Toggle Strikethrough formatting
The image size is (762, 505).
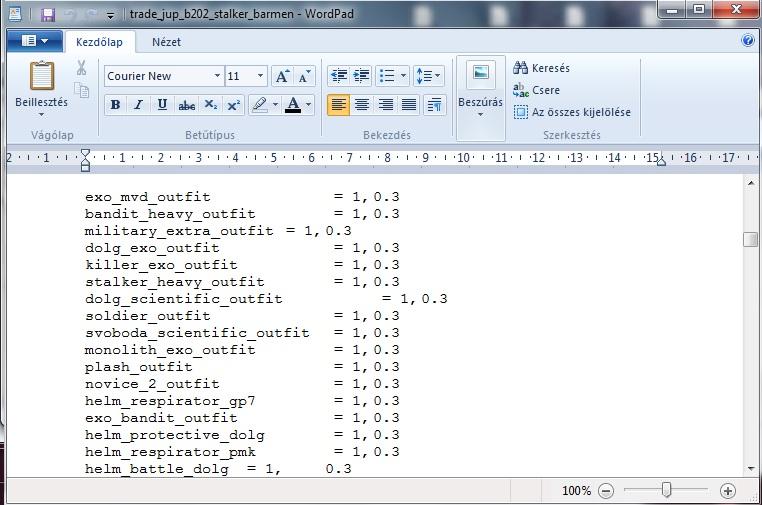pyautogui.click(x=187, y=104)
